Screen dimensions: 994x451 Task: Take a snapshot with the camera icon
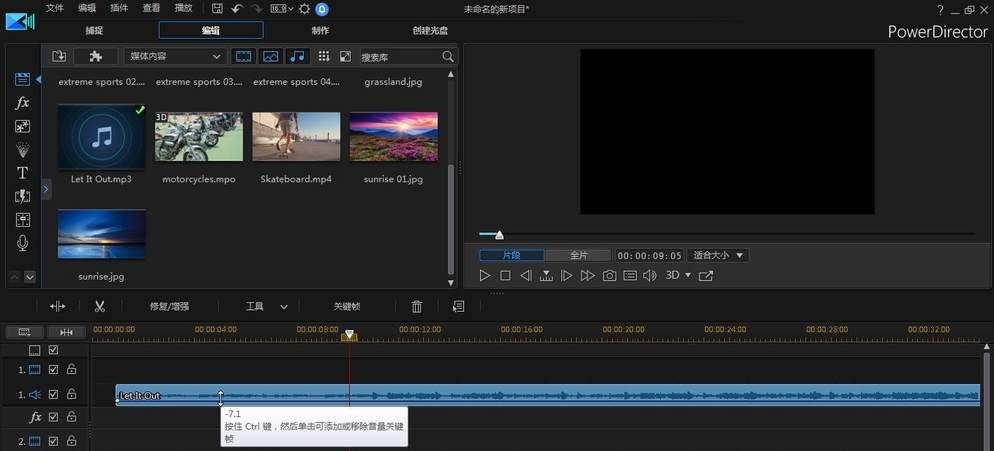point(609,275)
